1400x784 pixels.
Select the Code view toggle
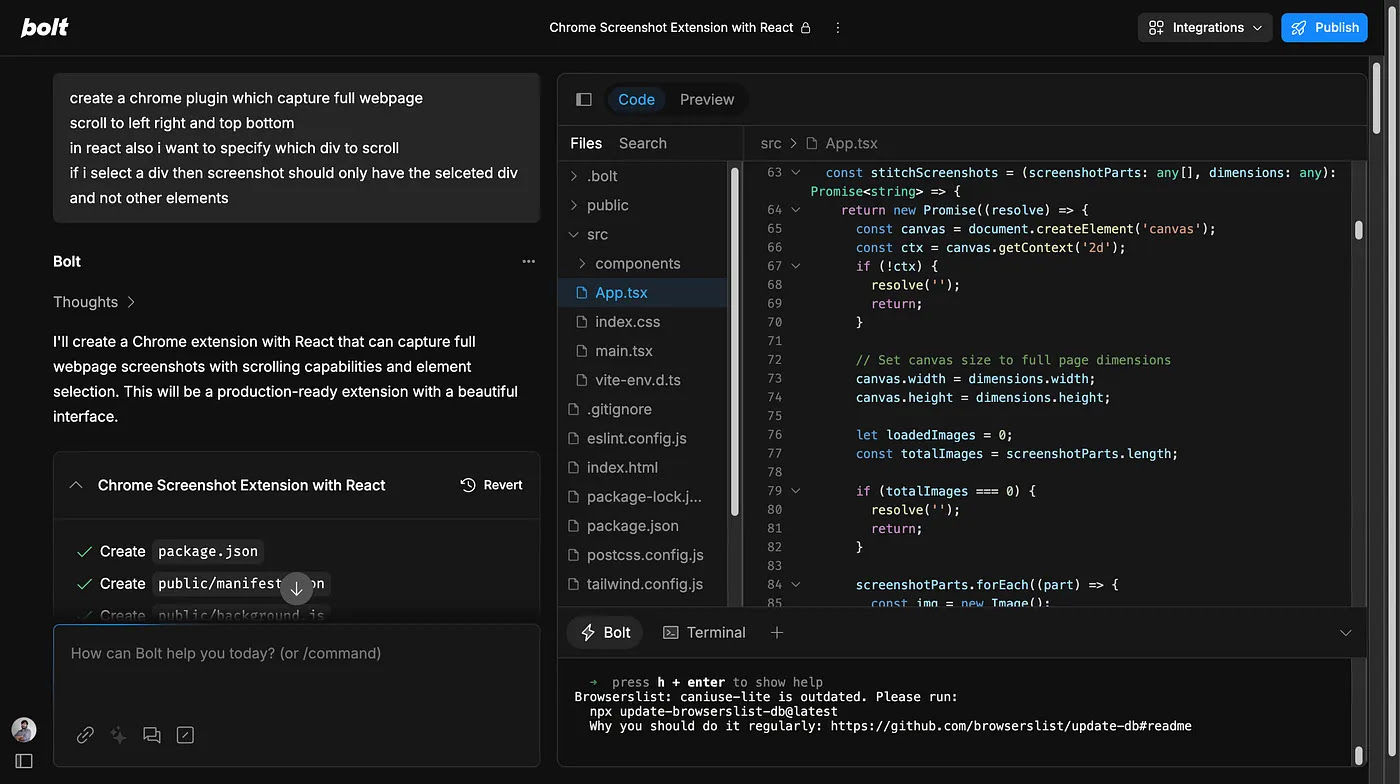coord(636,99)
